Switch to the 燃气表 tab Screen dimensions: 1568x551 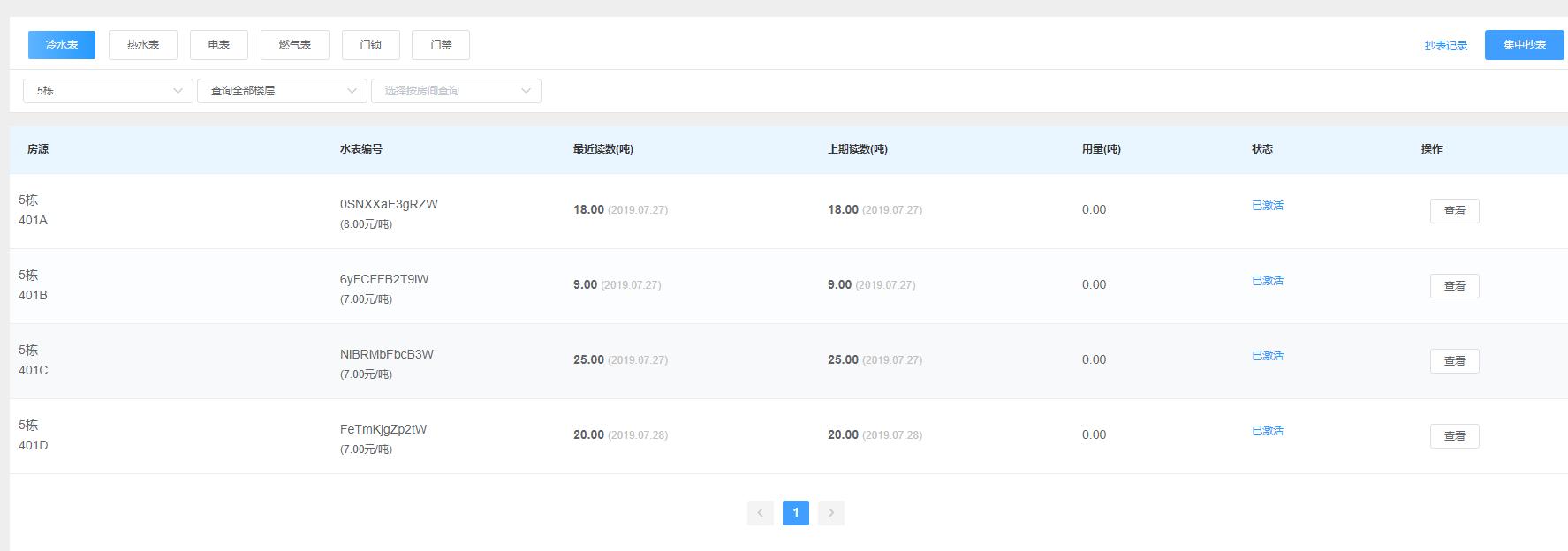295,45
